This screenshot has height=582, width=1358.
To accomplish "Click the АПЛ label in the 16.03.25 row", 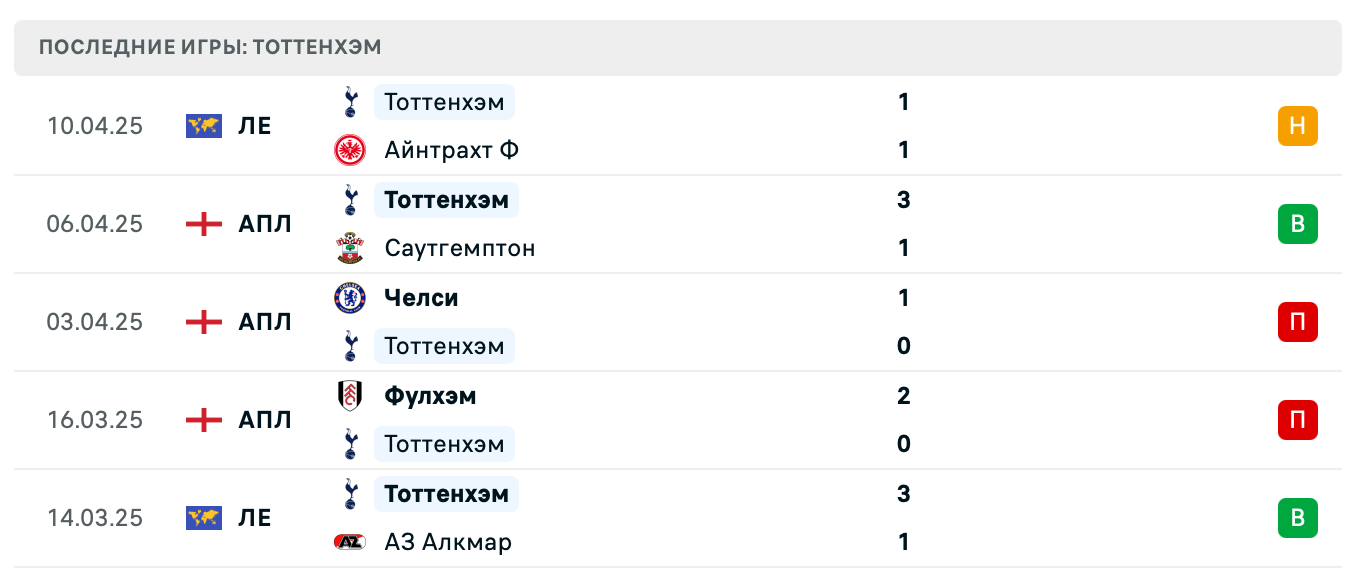I will 263,420.
